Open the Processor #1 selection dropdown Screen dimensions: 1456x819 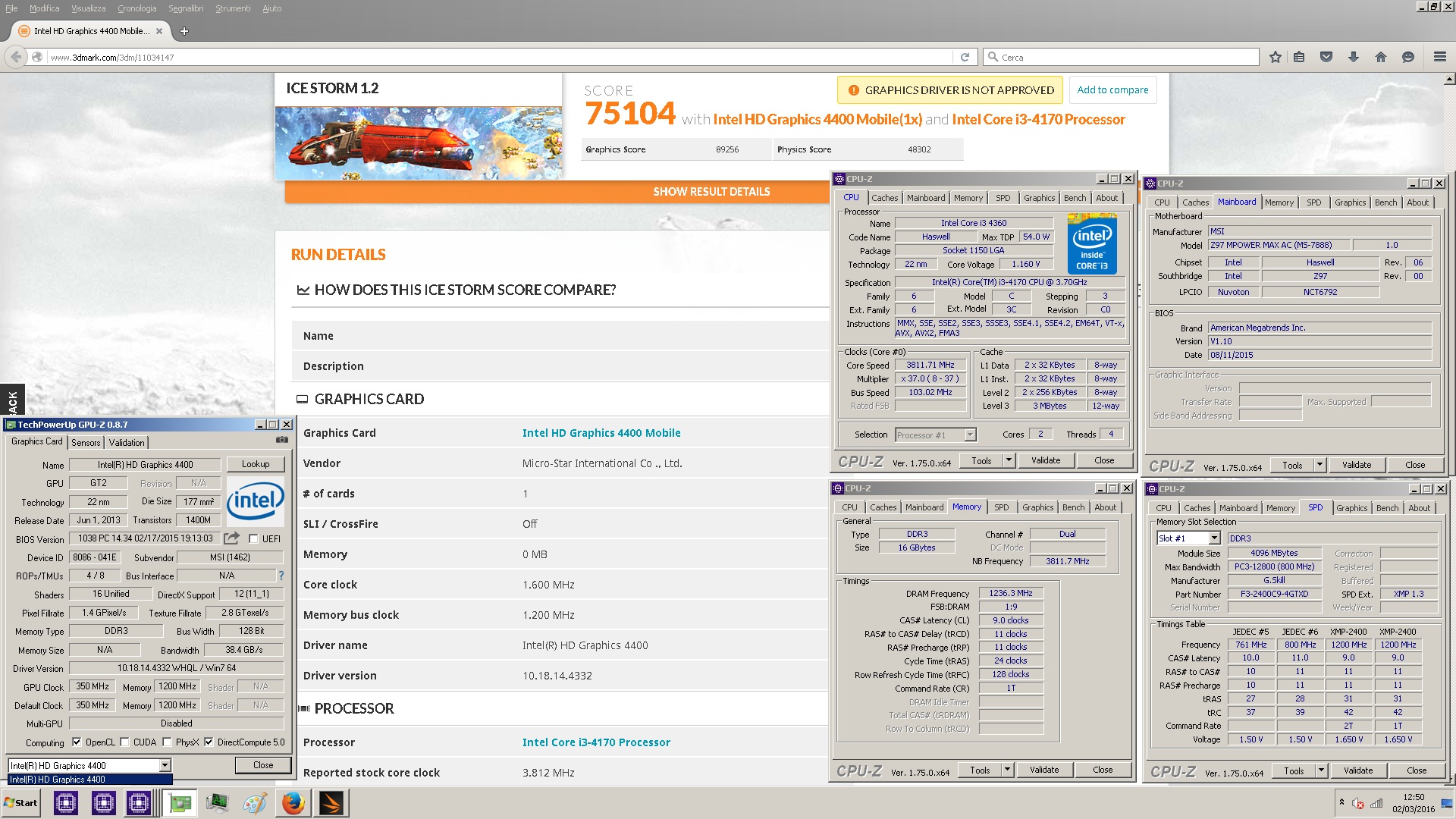(970, 435)
